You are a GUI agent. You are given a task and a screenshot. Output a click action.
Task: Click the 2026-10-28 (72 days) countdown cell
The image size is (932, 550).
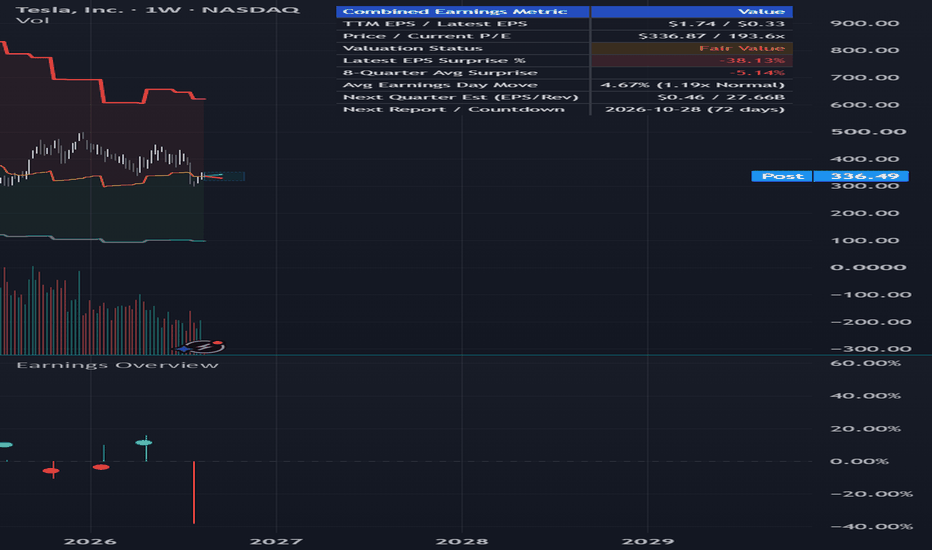[x=695, y=109]
